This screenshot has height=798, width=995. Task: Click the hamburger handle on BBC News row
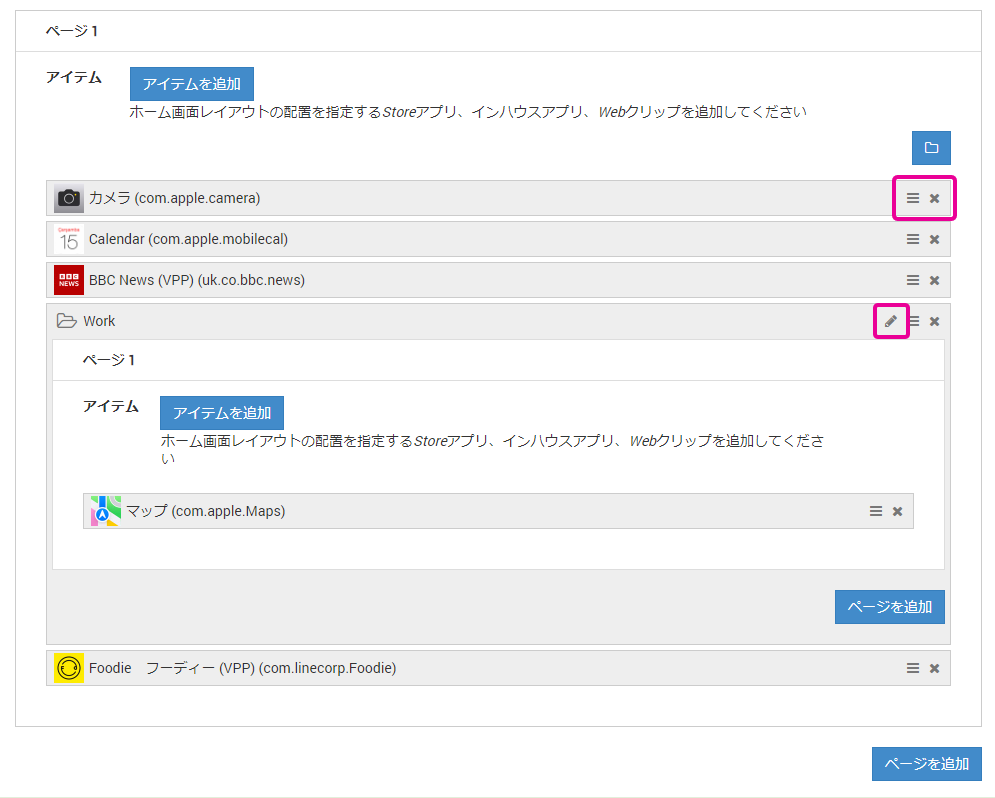click(913, 280)
